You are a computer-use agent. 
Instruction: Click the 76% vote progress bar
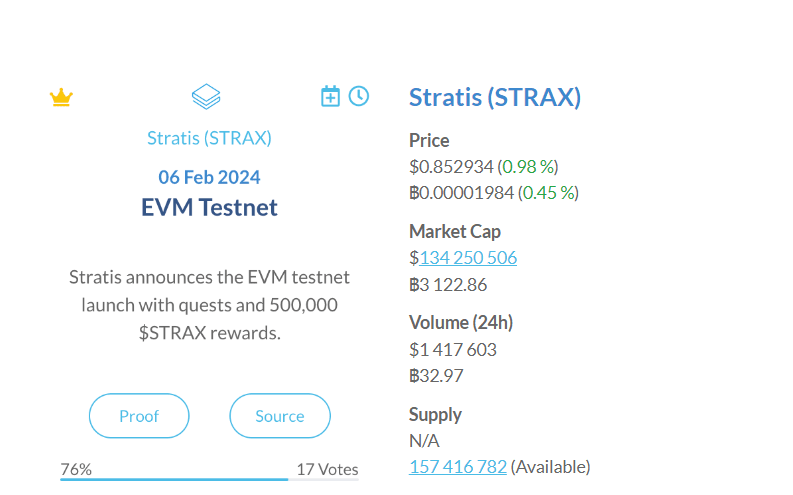pos(209,479)
